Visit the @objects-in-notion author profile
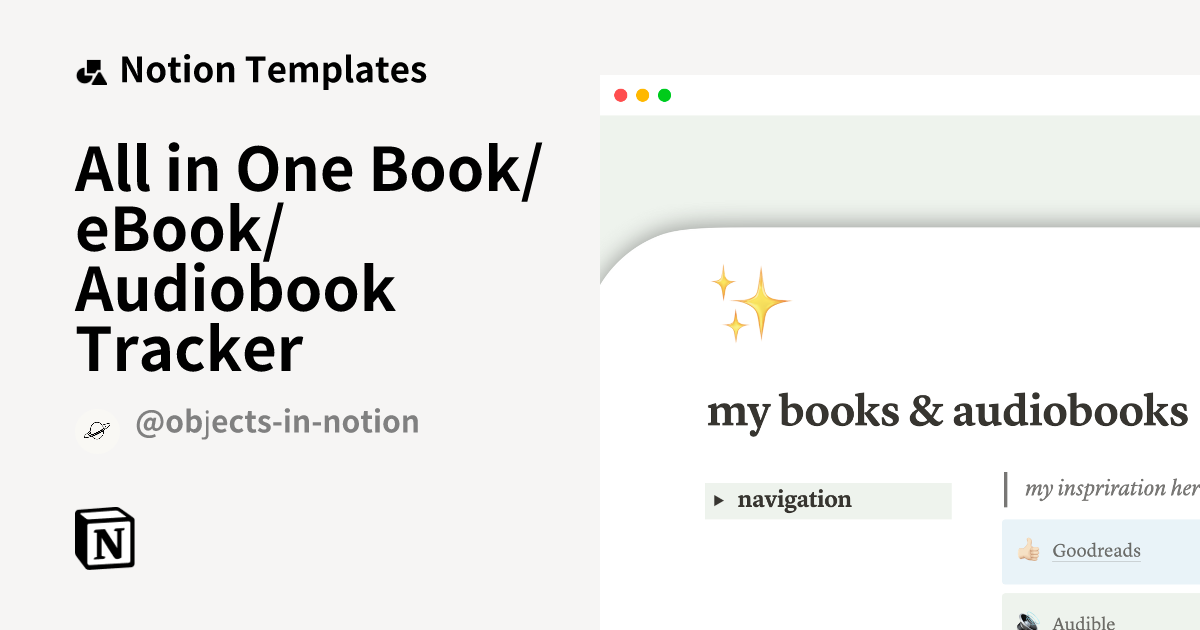Viewport: 1200px width, 630px height. tap(277, 421)
